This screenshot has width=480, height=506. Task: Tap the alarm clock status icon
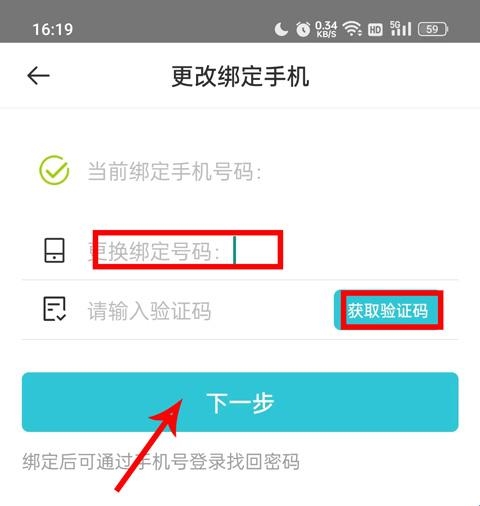(x=303, y=29)
